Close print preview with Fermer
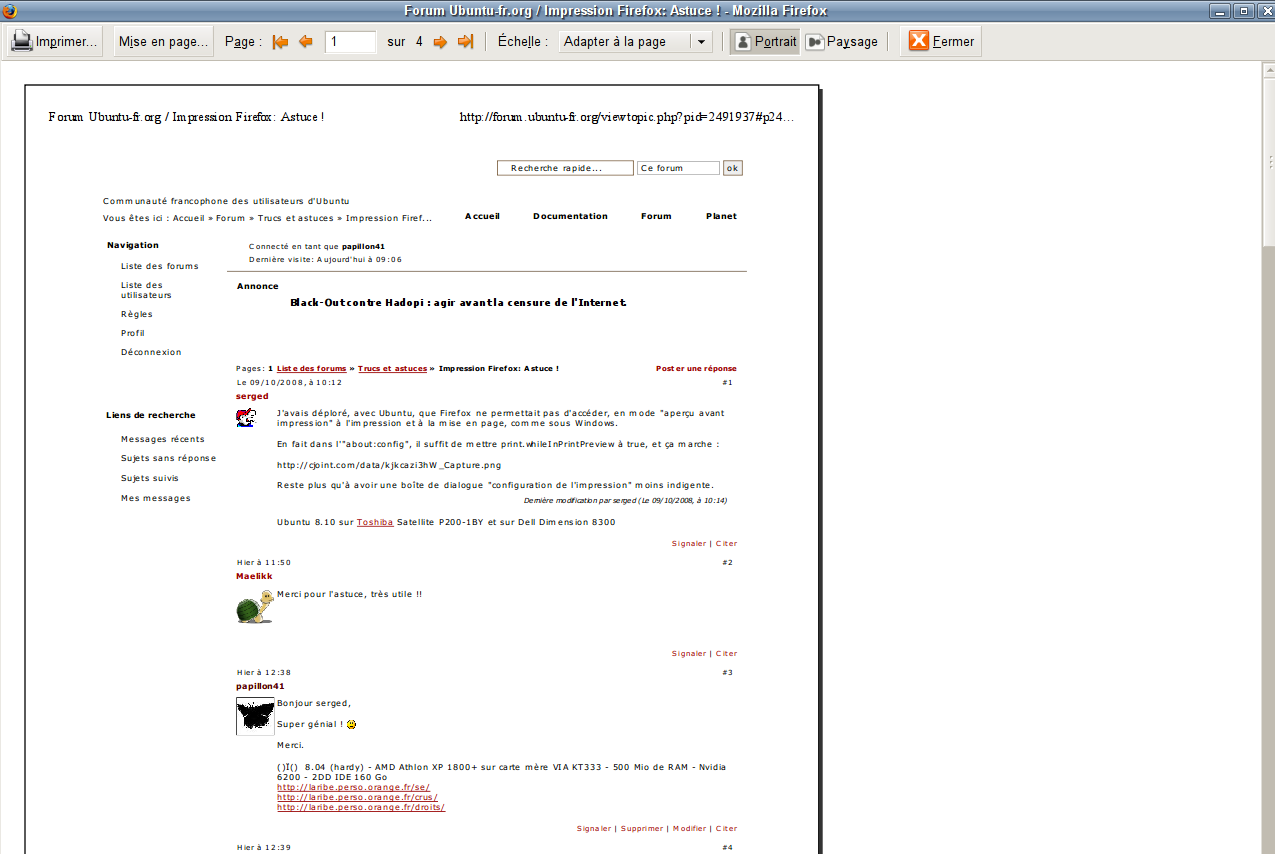 pyautogui.click(x=940, y=42)
